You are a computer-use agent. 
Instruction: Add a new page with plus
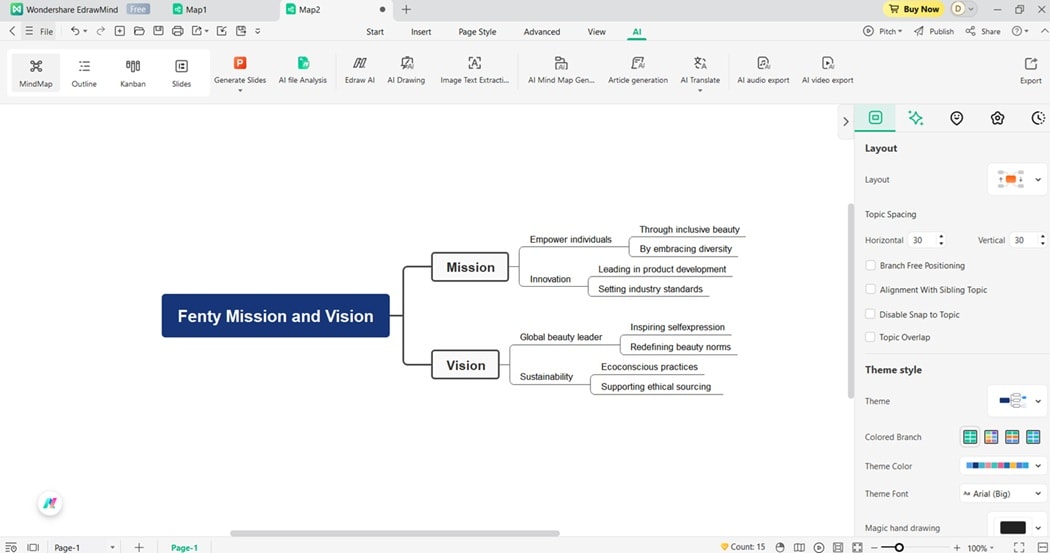pos(139,547)
